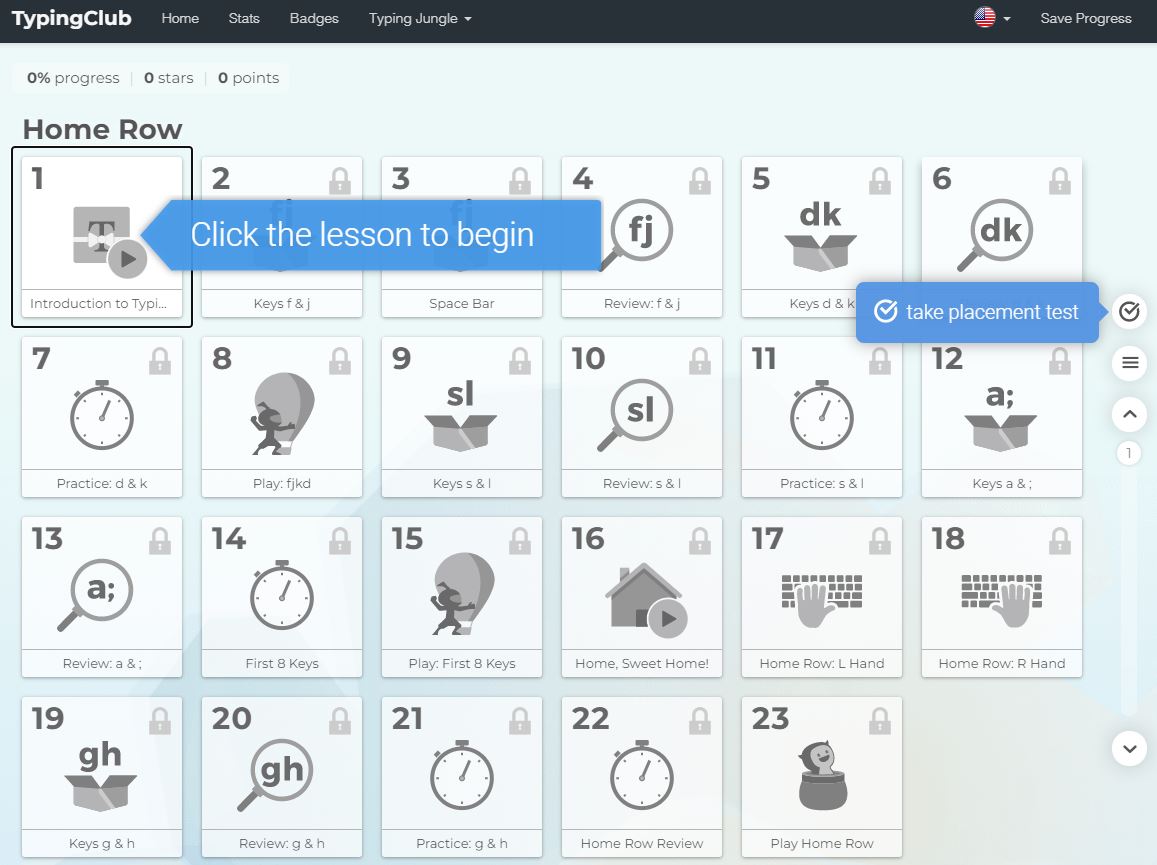
Task: Open lesson 4 Review: f & j magnifier icon
Action: [636, 235]
